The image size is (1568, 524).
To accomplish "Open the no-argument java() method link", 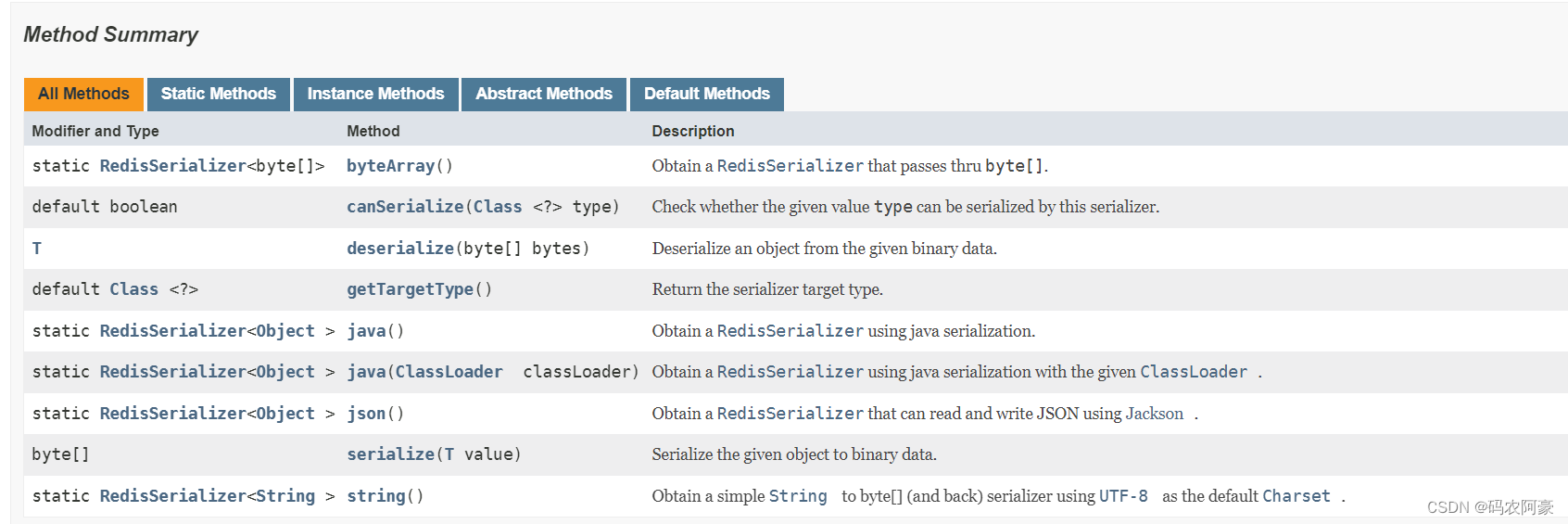I will coord(366,331).
